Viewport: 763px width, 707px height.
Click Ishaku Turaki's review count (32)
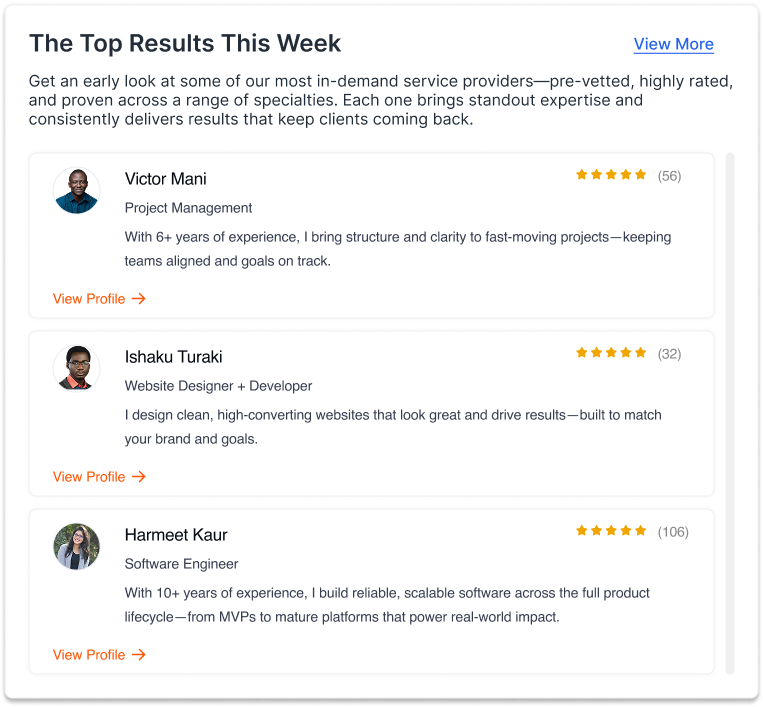[x=669, y=354]
